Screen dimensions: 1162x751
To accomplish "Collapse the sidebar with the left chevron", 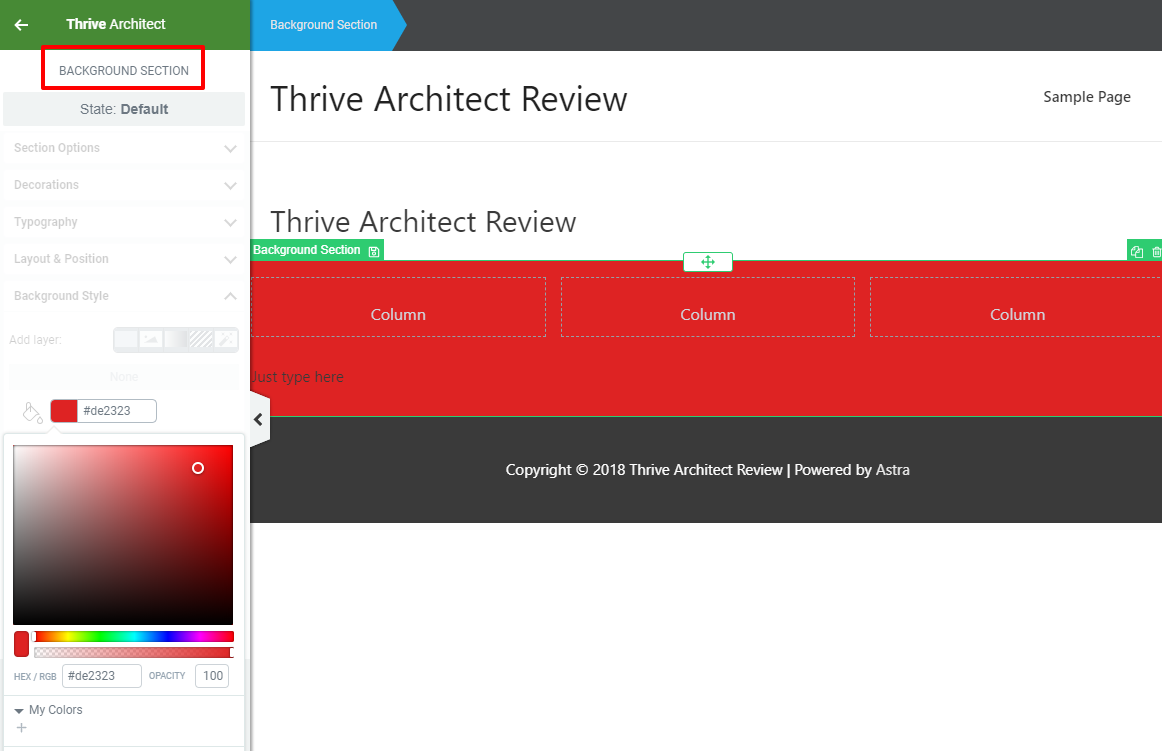I will click(259, 420).
